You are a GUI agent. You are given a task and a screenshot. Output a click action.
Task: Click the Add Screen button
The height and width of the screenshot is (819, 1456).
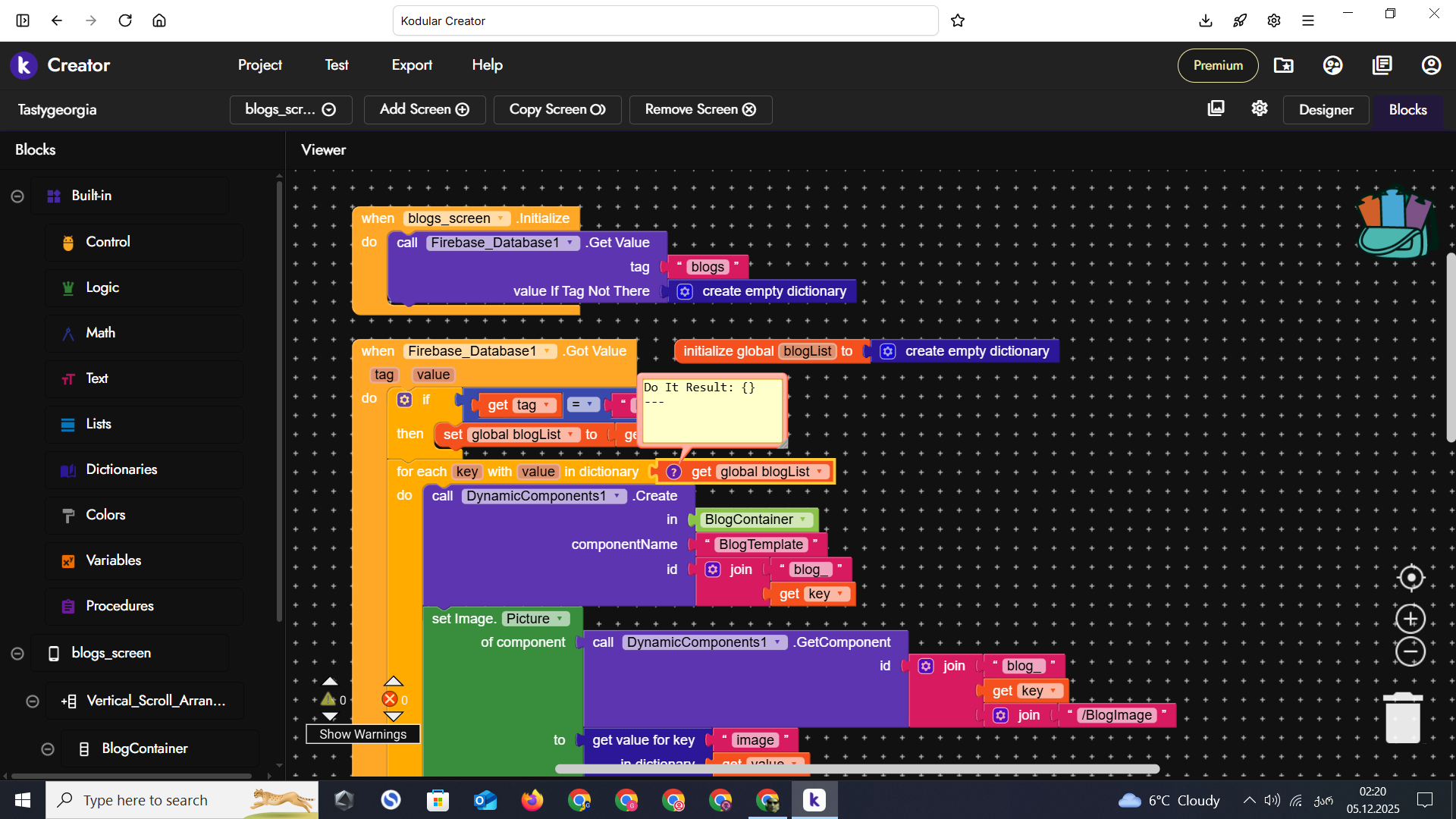click(424, 110)
